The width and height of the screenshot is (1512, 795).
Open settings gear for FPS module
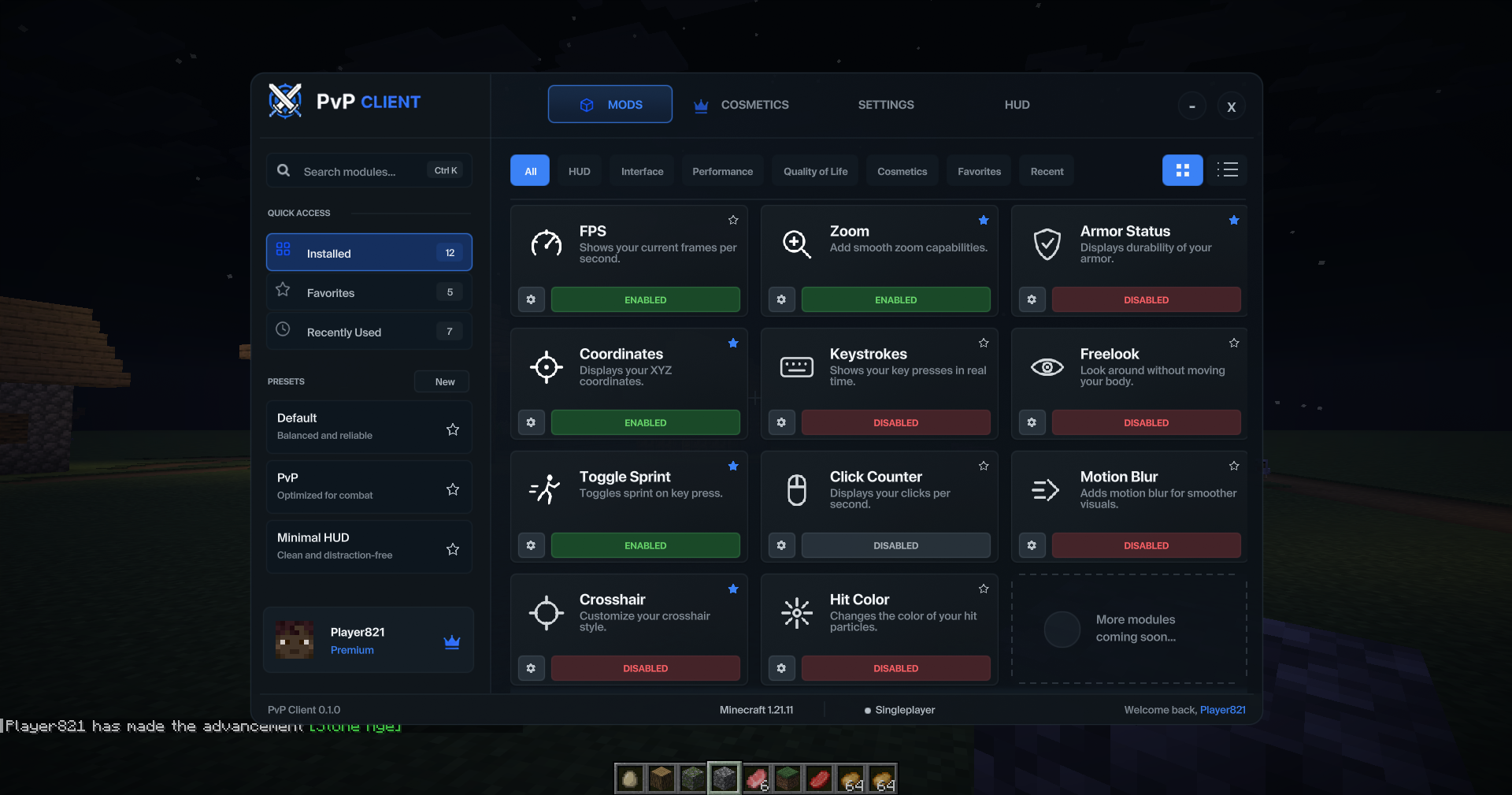click(x=531, y=299)
